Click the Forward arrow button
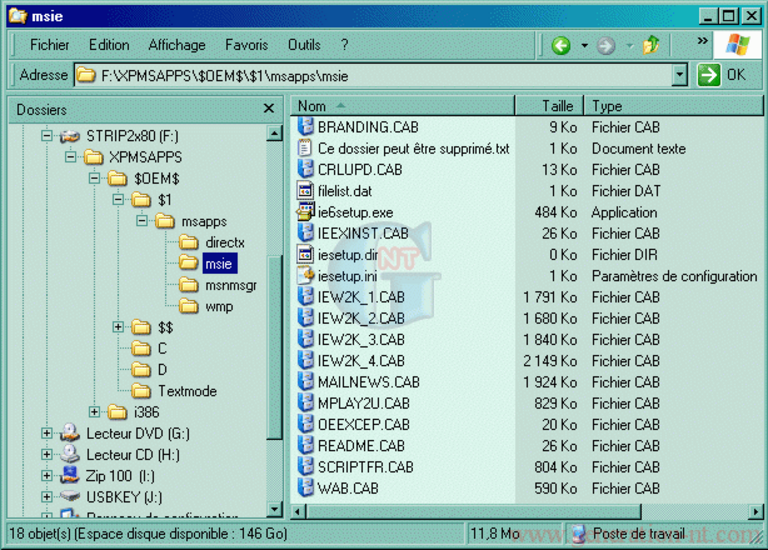 point(606,46)
